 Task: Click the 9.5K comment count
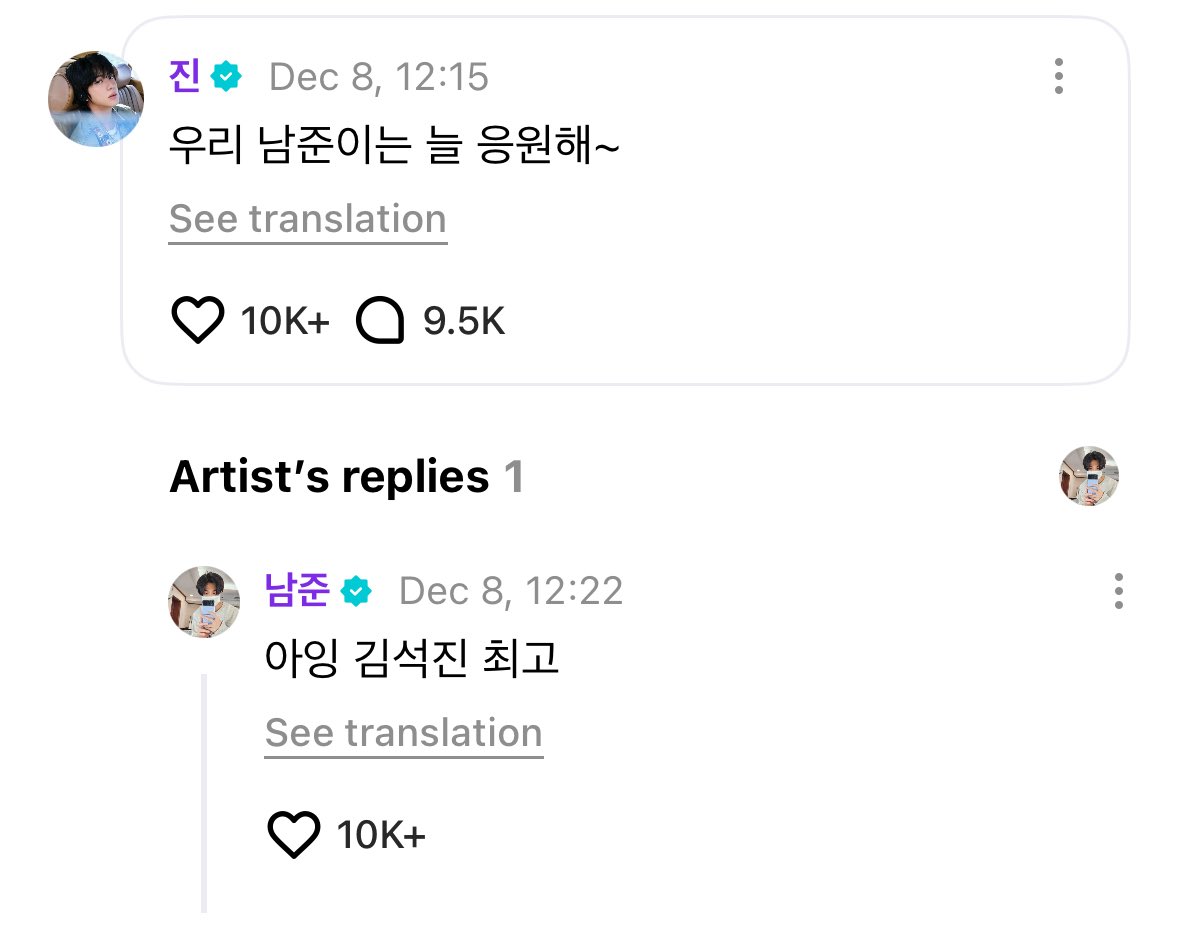[x=464, y=321]
